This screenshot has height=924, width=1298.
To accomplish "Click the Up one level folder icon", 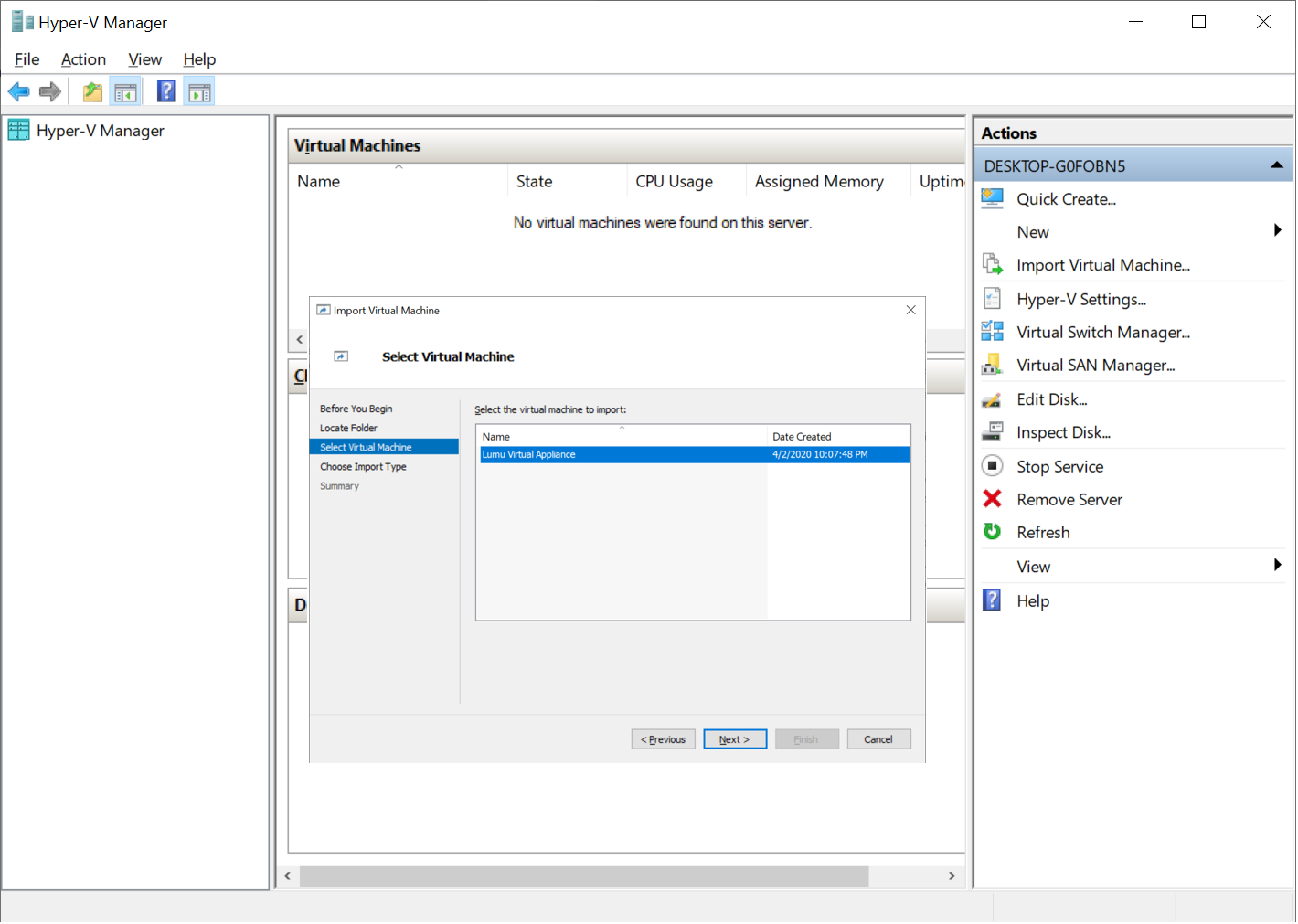I will [x=92, y=91].
